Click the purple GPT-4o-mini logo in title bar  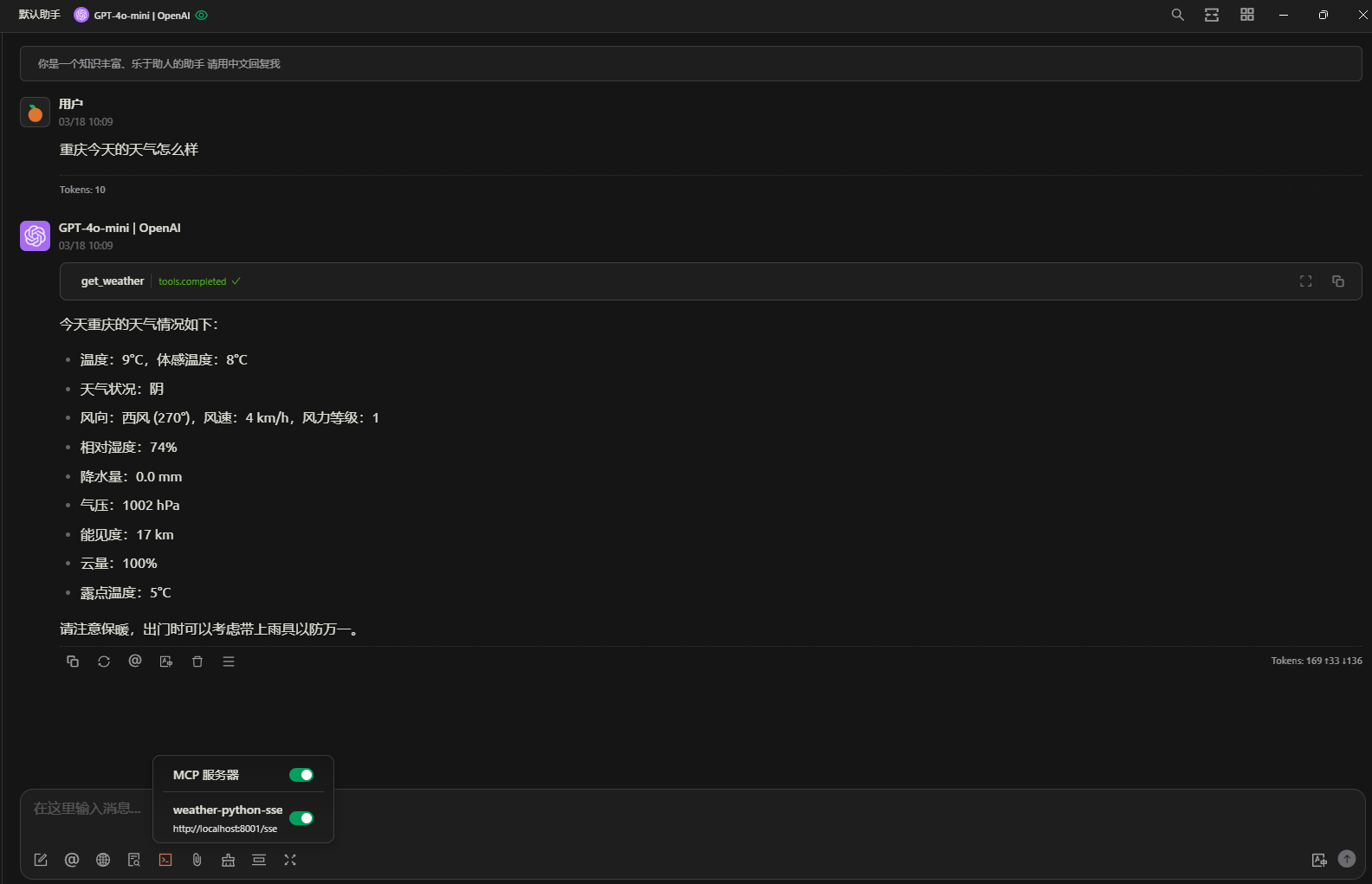click(x=81, y=15)
